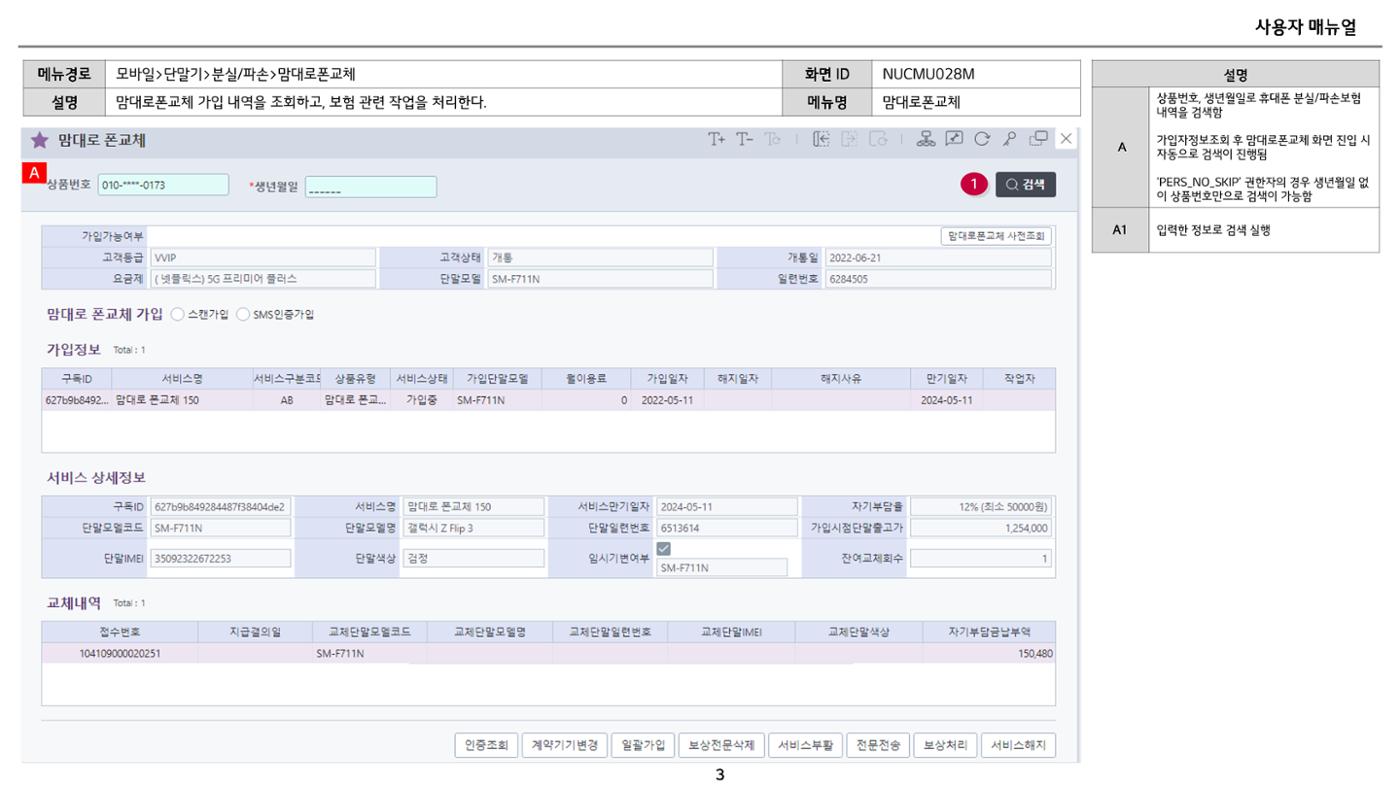Click the favorite star icon beside 맘대로 폰교체

39,140
